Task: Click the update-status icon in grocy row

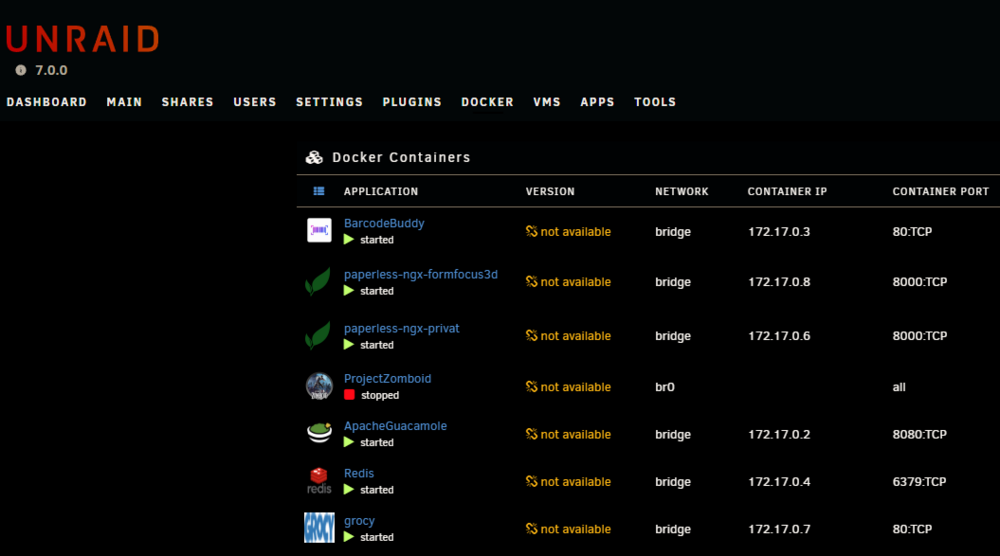Action: tap(531, 529)
